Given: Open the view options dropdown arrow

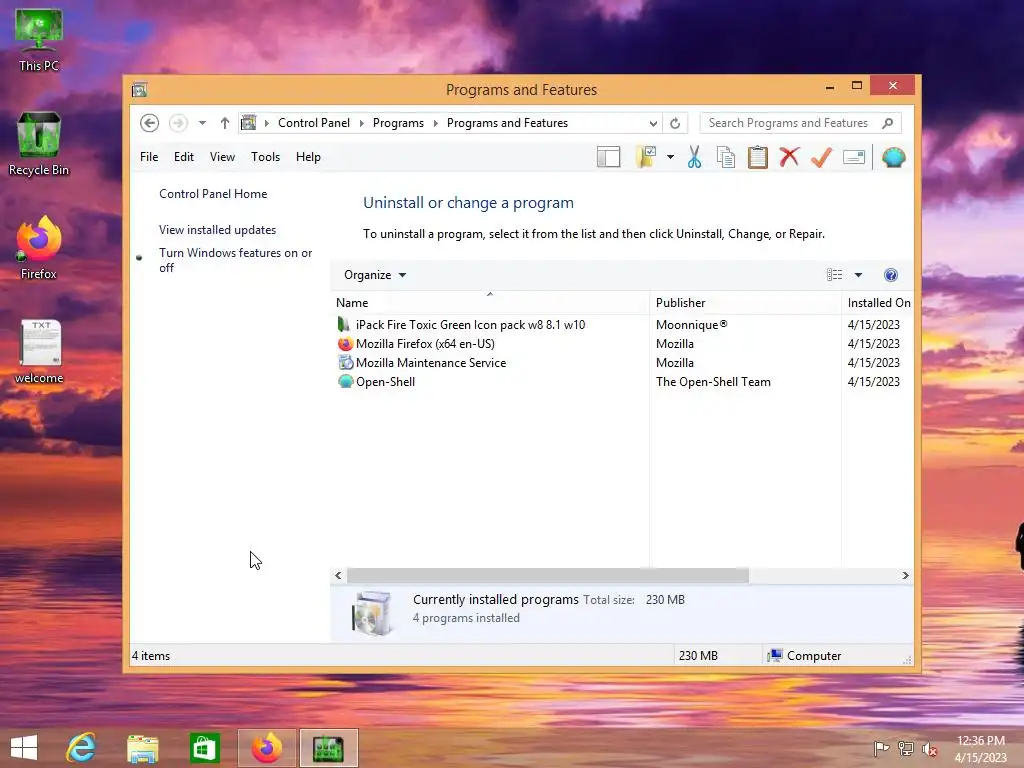Looking at the screenshot, I should click(x=858, y=275).
